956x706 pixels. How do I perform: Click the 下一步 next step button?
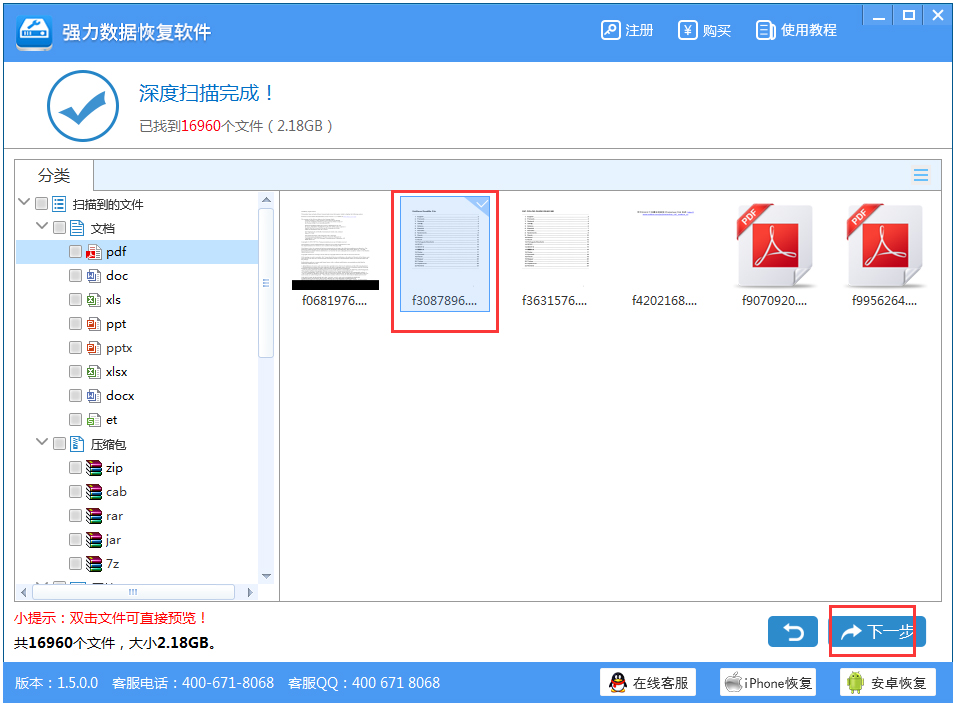pos(876,631)
